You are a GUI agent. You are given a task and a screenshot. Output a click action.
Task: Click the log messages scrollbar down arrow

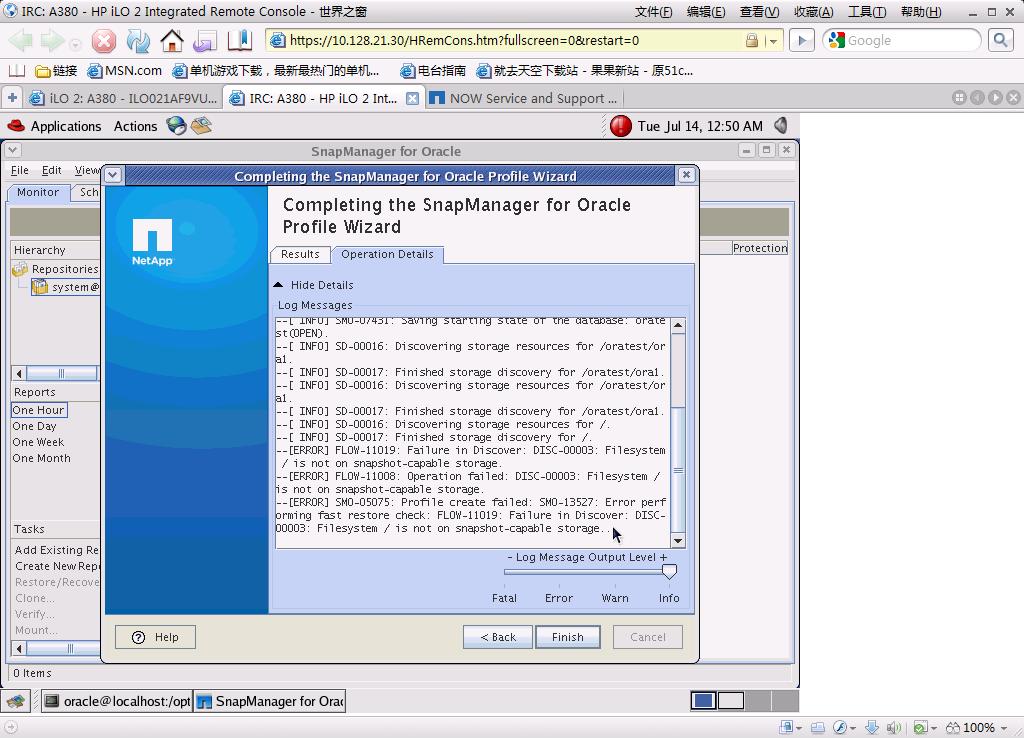[x=678, y=541]
